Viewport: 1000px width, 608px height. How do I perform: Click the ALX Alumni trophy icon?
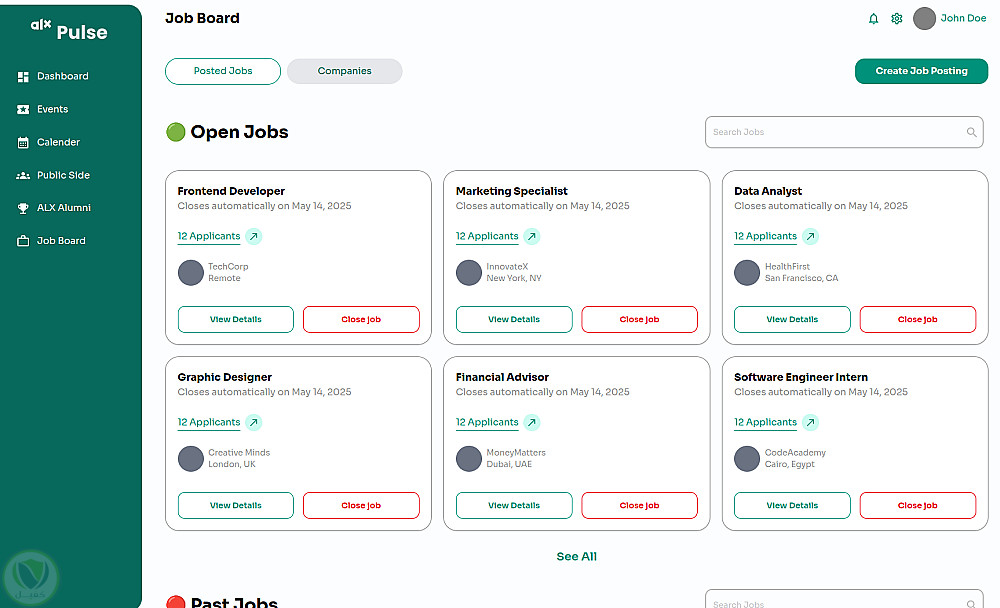click(x=24, y=209)
